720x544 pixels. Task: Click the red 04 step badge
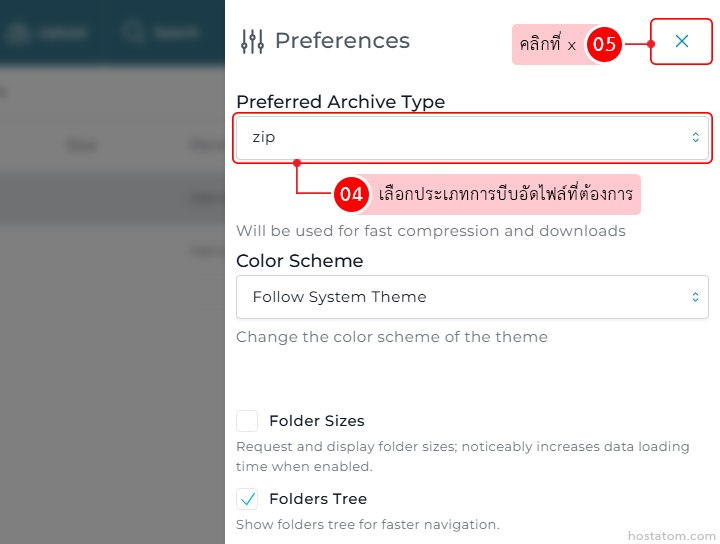(351, 194)
